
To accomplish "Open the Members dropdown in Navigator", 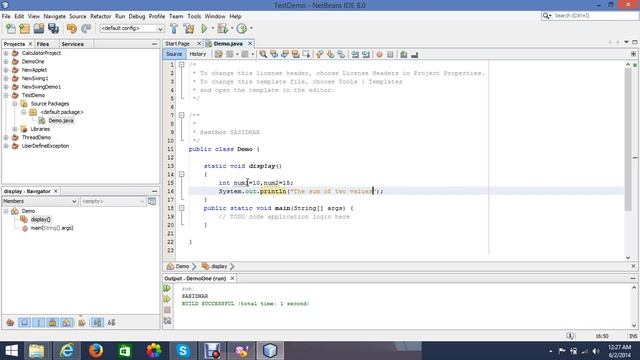I will [40, 201].
